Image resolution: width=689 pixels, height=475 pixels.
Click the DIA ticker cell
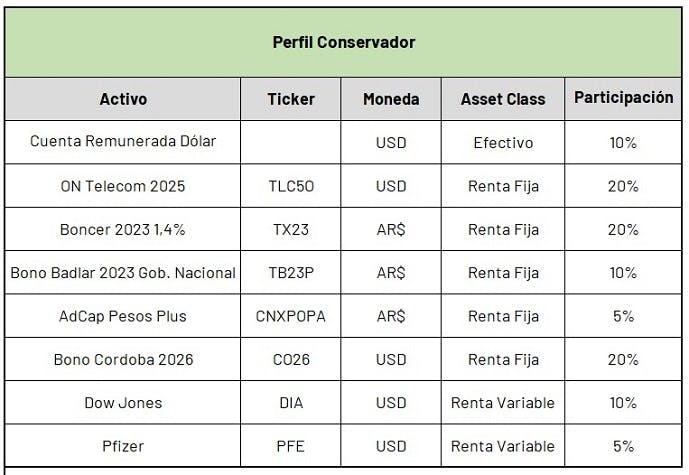[291, 402]
